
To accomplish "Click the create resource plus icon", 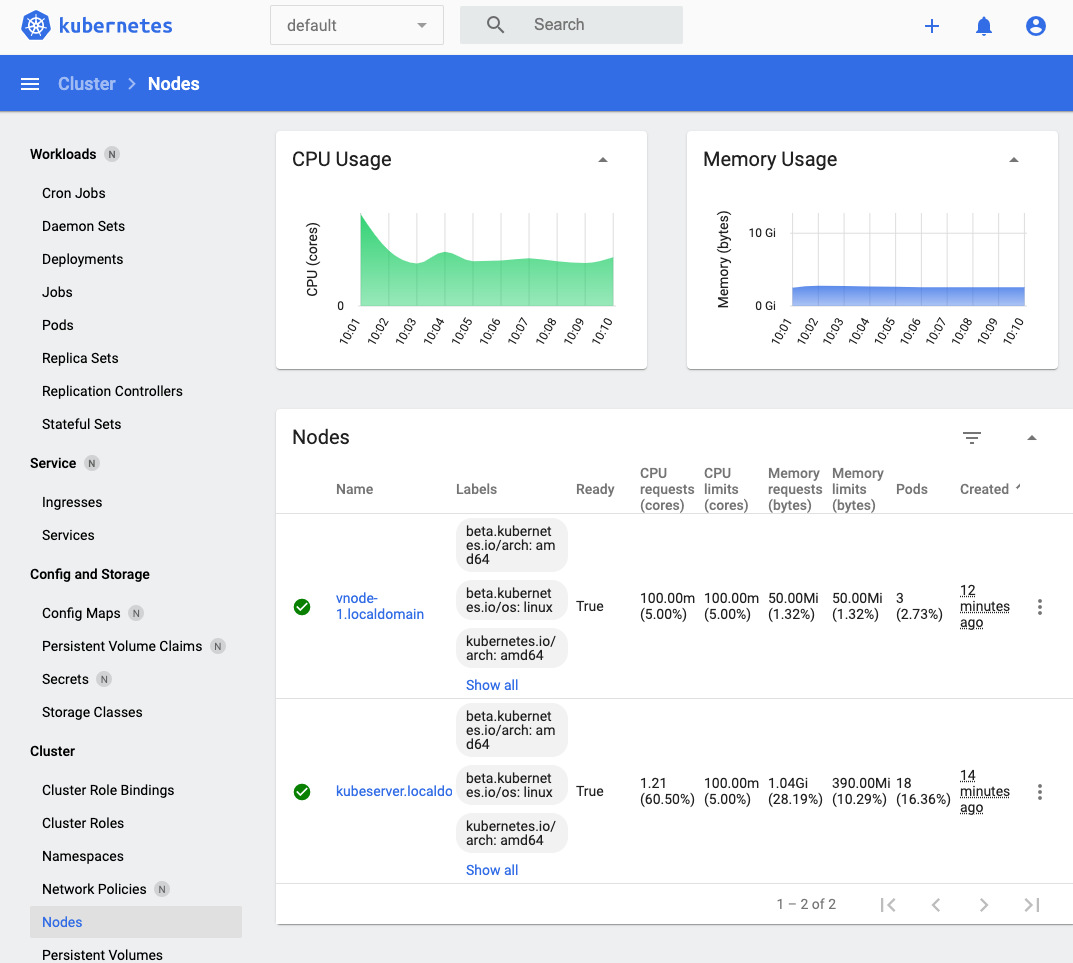I will (x=931, y=26).
